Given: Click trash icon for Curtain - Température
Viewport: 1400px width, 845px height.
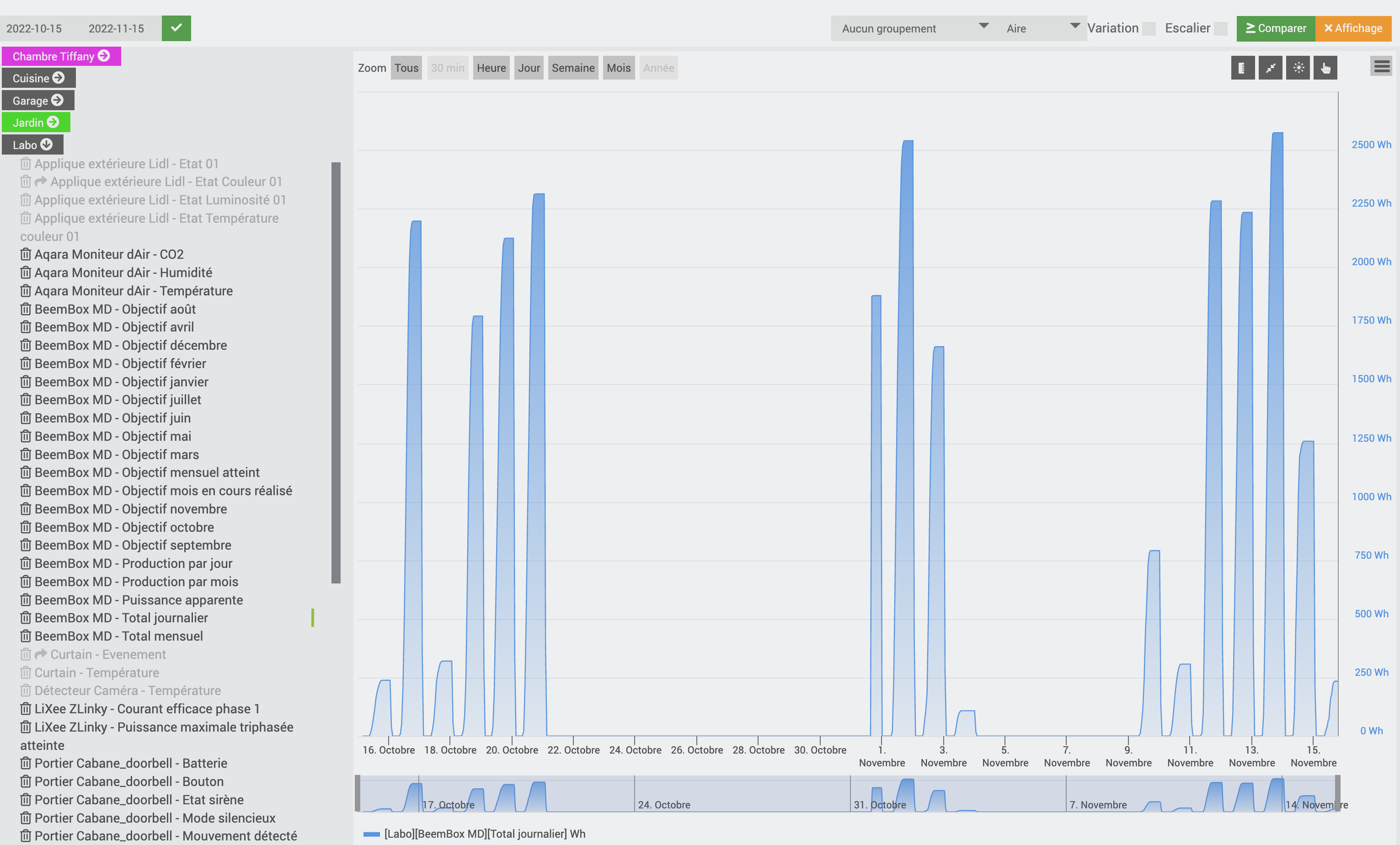Looking at the screenshot, I should pos(26,672).
